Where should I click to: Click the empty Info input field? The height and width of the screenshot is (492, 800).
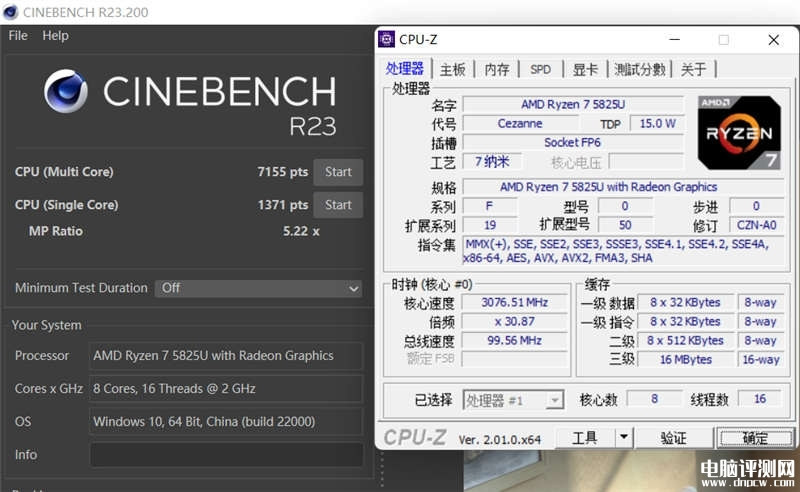pyautogui.click(x=226, y=455)
